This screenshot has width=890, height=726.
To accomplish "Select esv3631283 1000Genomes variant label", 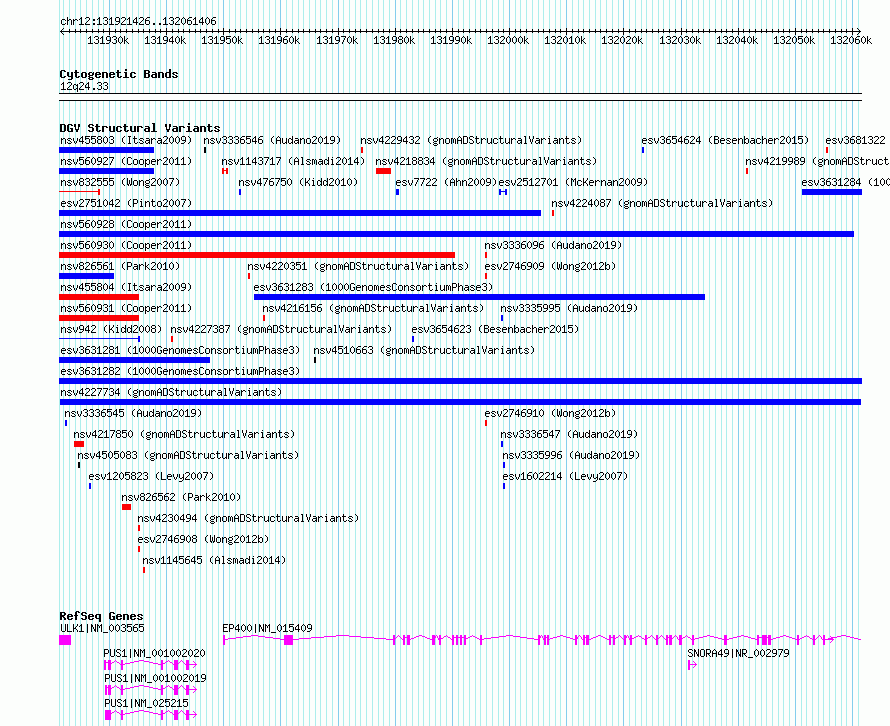I will pos(373,287).
